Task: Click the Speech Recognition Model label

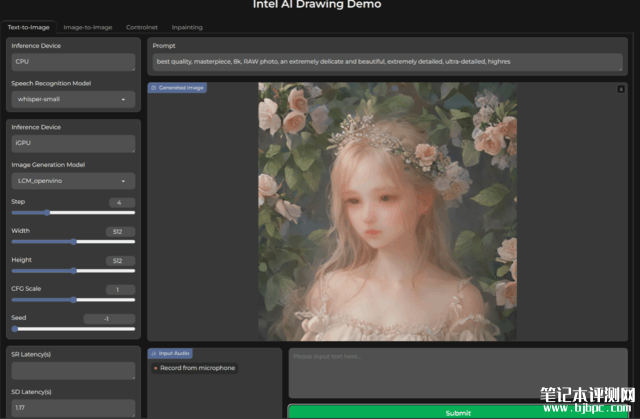Action: (51, 83)
